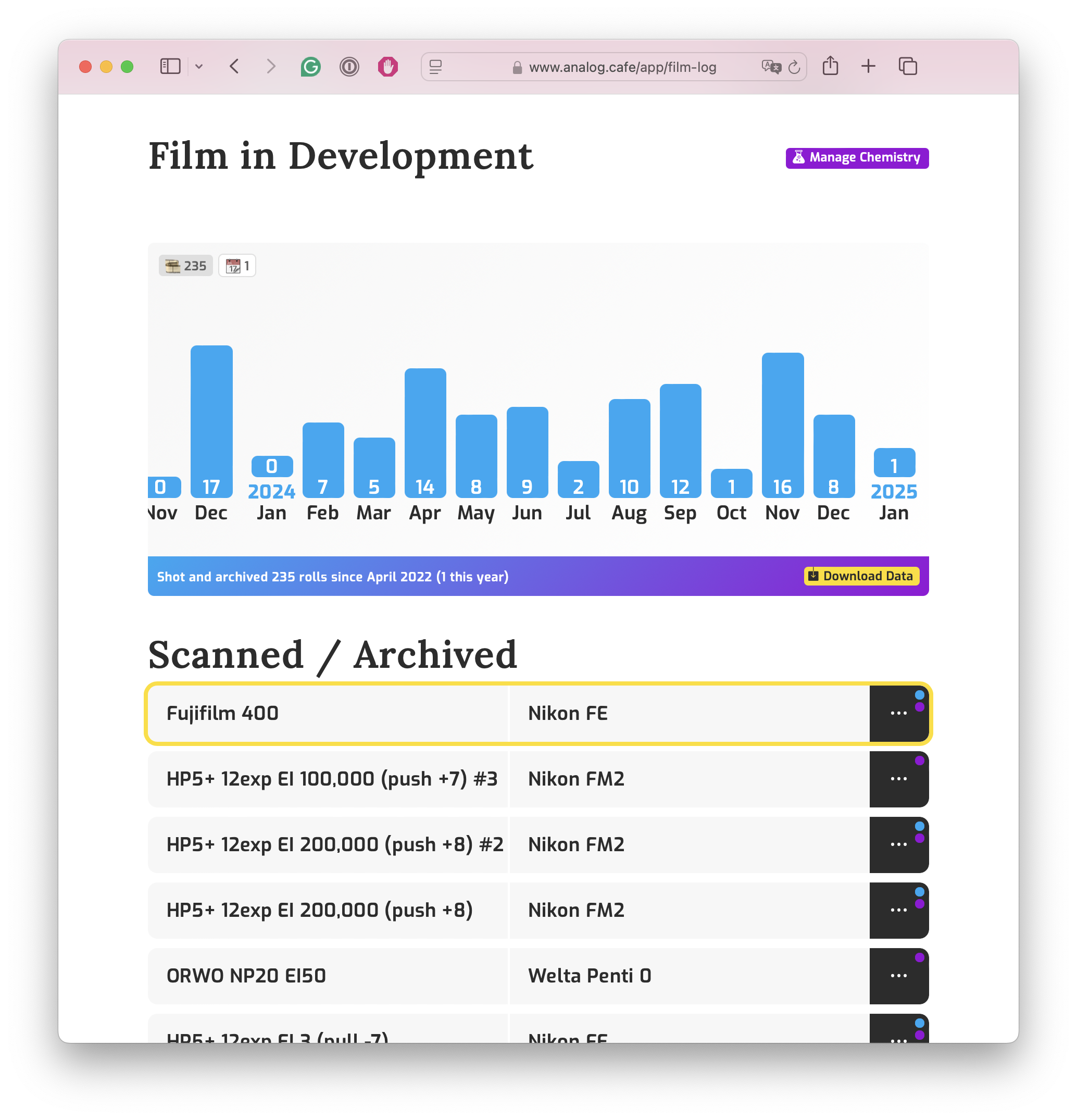Reload the page with the refresh icon

[794, 67]
